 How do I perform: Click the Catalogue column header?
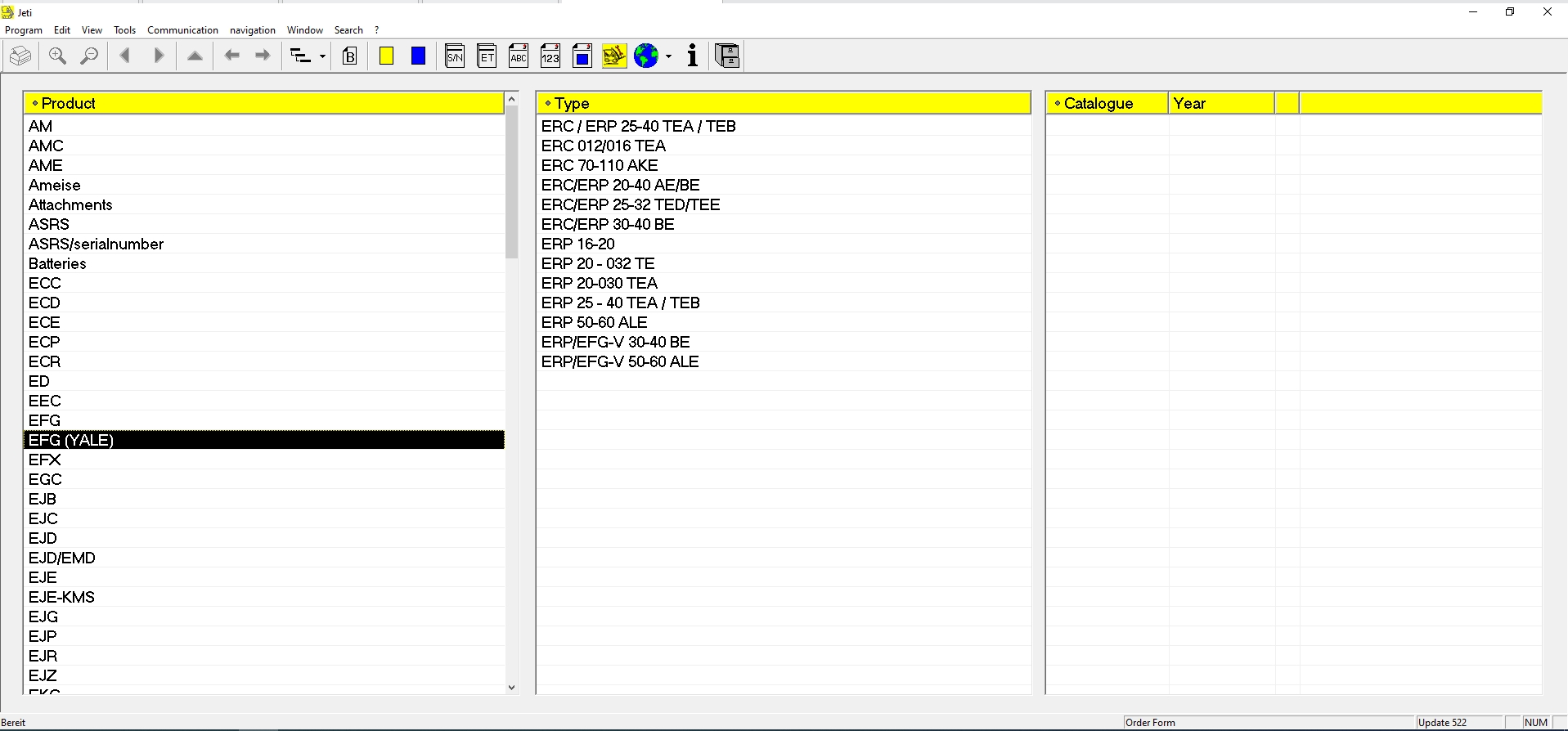(1107, 103)
